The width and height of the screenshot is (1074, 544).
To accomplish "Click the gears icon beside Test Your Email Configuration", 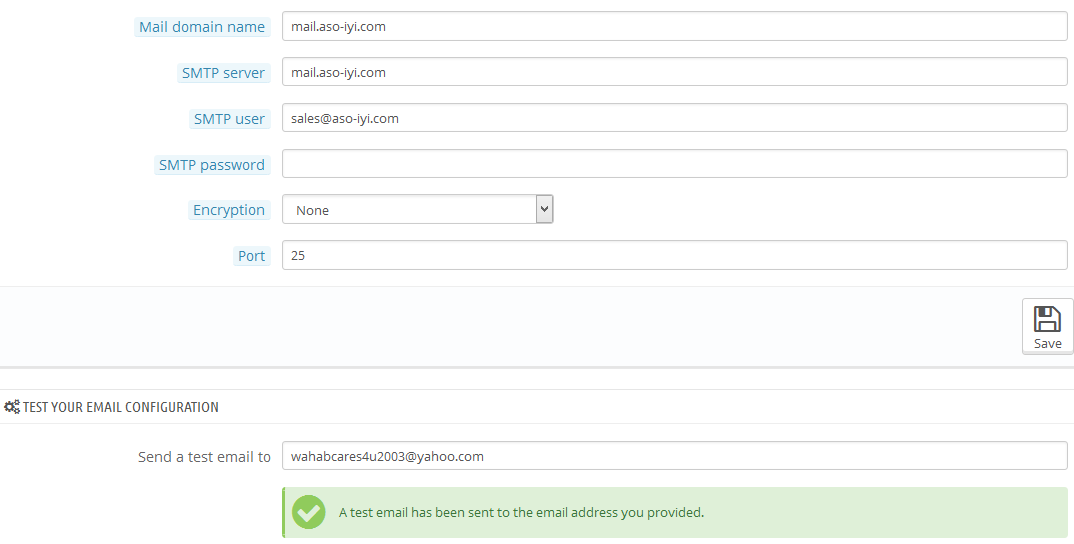I will pos(12,407).
